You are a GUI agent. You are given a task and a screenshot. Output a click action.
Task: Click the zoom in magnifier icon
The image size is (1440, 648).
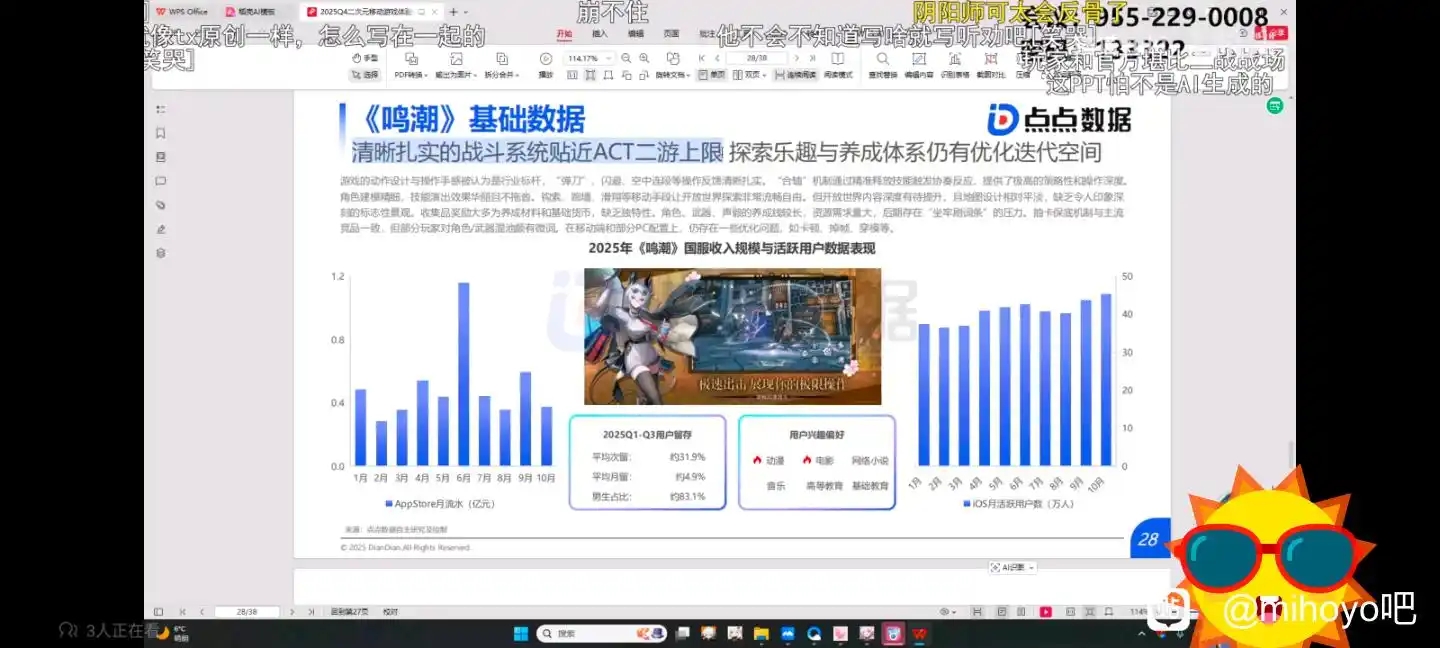[643, 59]
